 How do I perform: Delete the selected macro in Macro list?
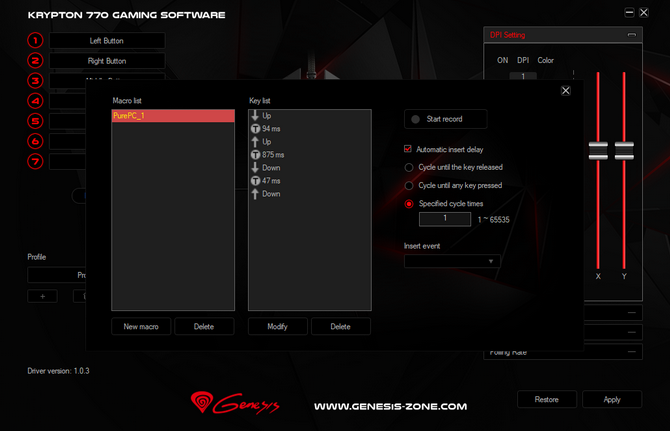pyautogui.click(x=204, y=326)
